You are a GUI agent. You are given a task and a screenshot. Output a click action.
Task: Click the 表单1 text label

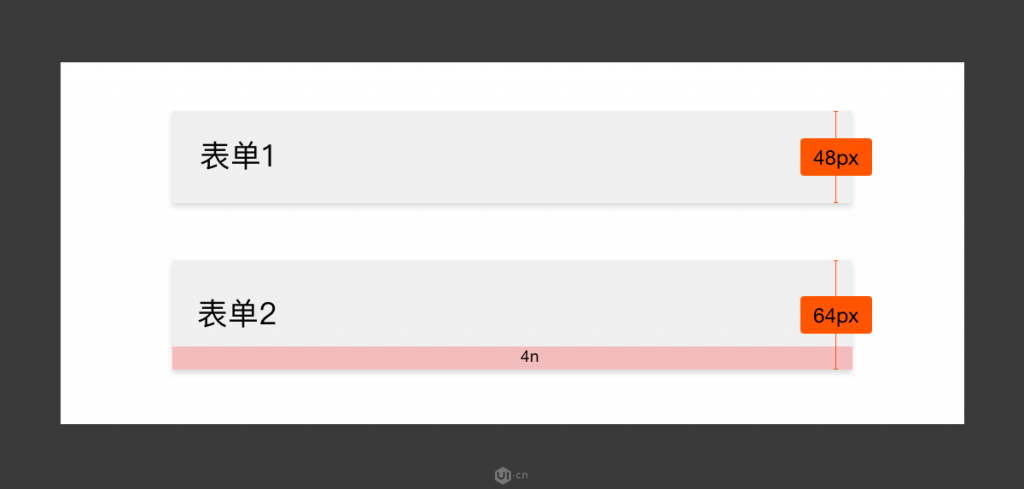pos(238,157)
